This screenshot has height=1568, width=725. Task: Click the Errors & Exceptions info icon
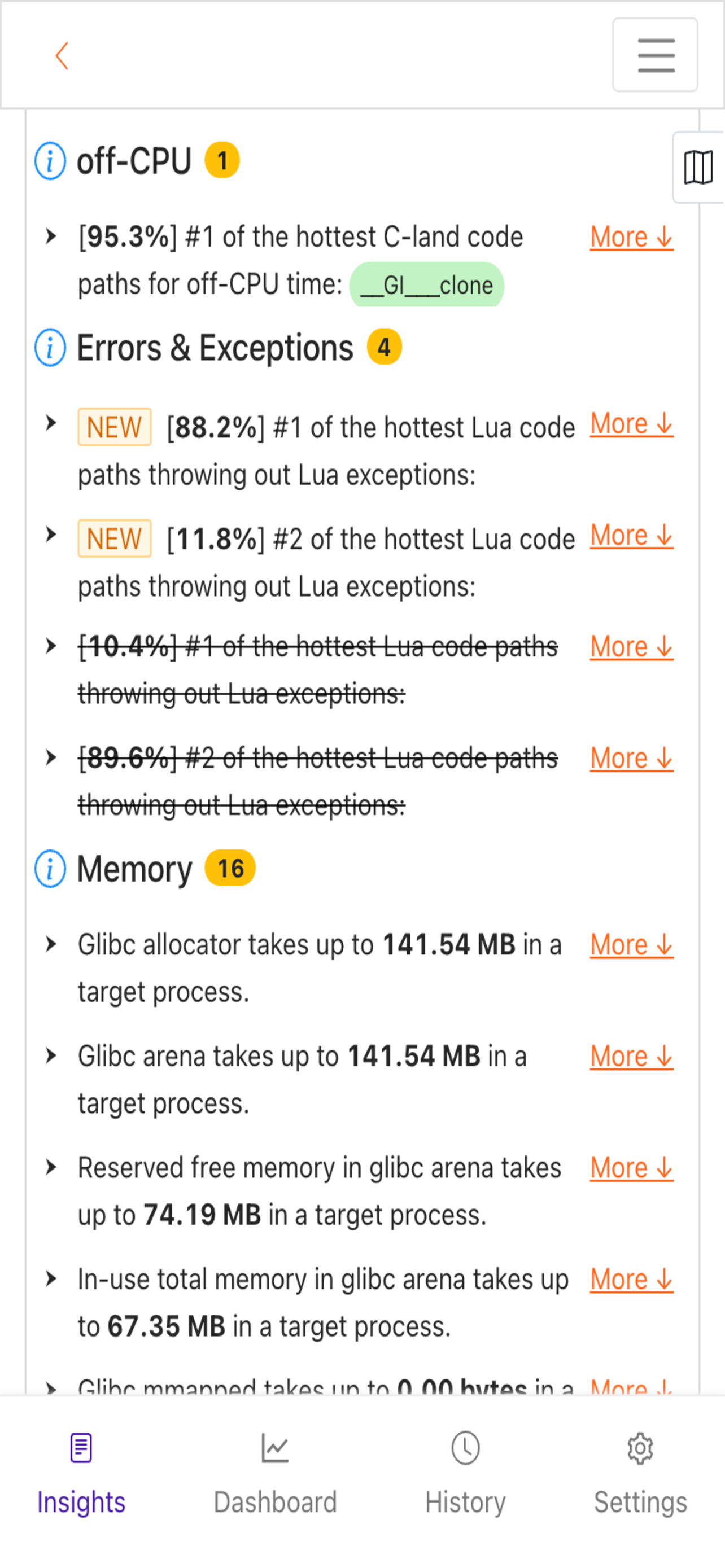50,348
